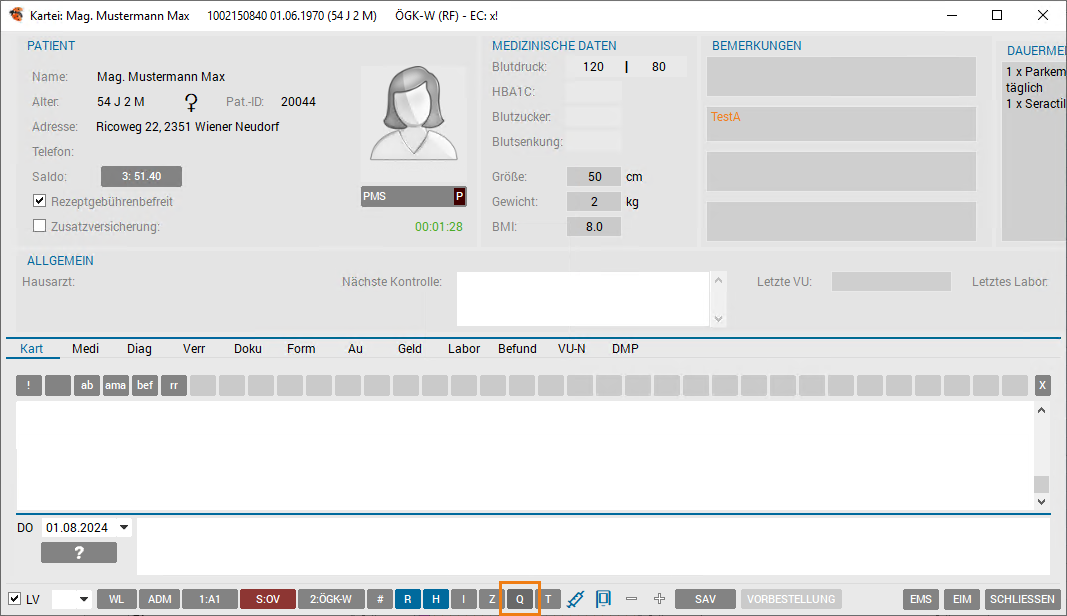This screenshot has width=1067, height=616.
Task: Click the female gender symbol icon
Action: [191, 102]
